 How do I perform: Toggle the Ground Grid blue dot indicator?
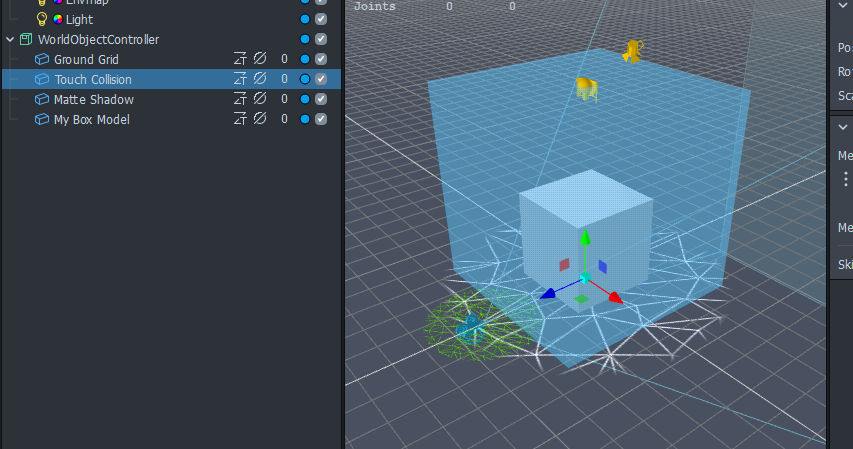point(305,59)
